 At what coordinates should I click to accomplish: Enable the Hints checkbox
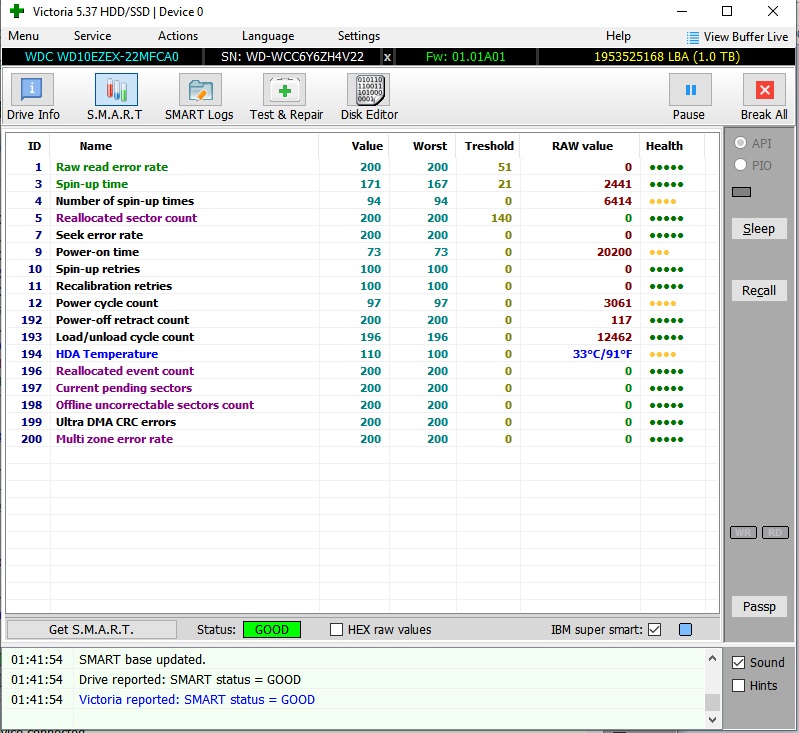738,686
